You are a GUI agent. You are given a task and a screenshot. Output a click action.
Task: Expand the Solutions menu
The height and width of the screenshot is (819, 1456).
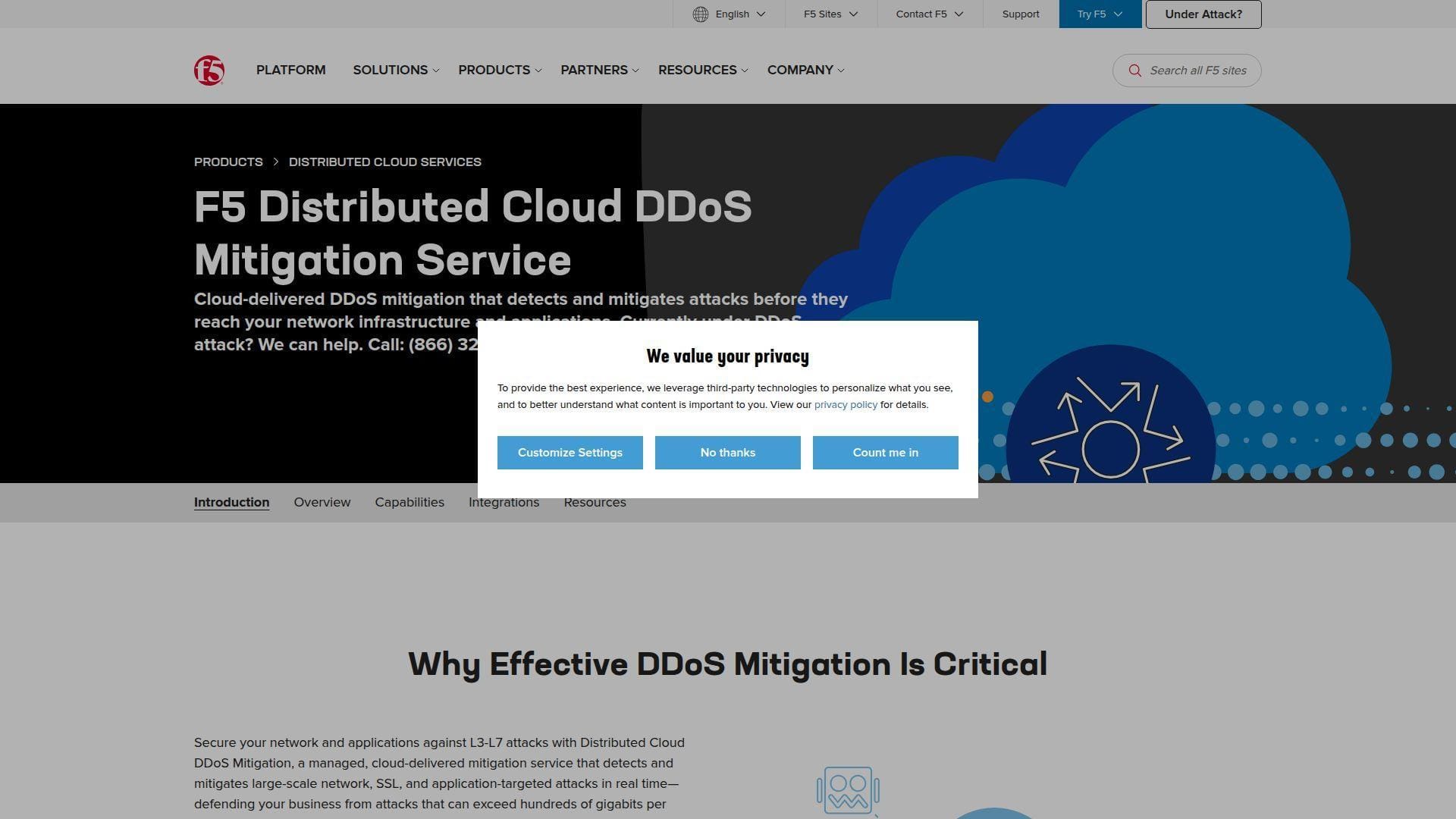click(x=396, y=70)
